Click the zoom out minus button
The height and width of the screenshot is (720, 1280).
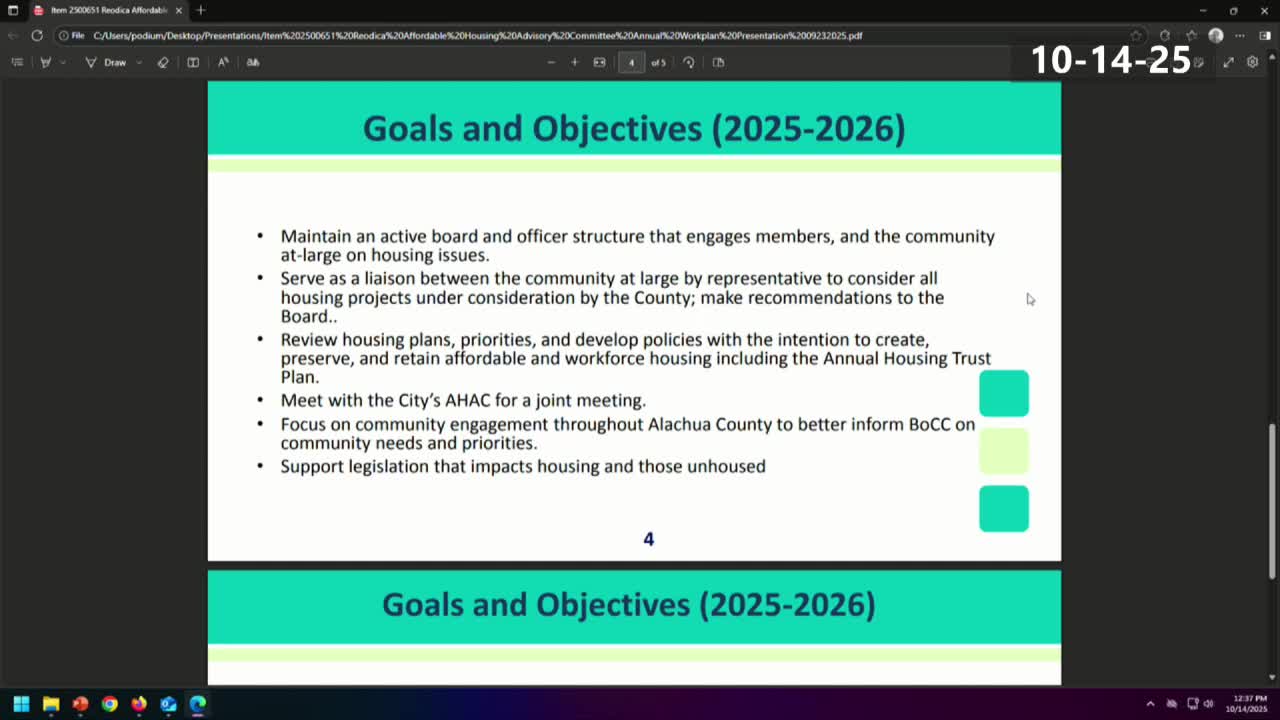click(551, 62)
